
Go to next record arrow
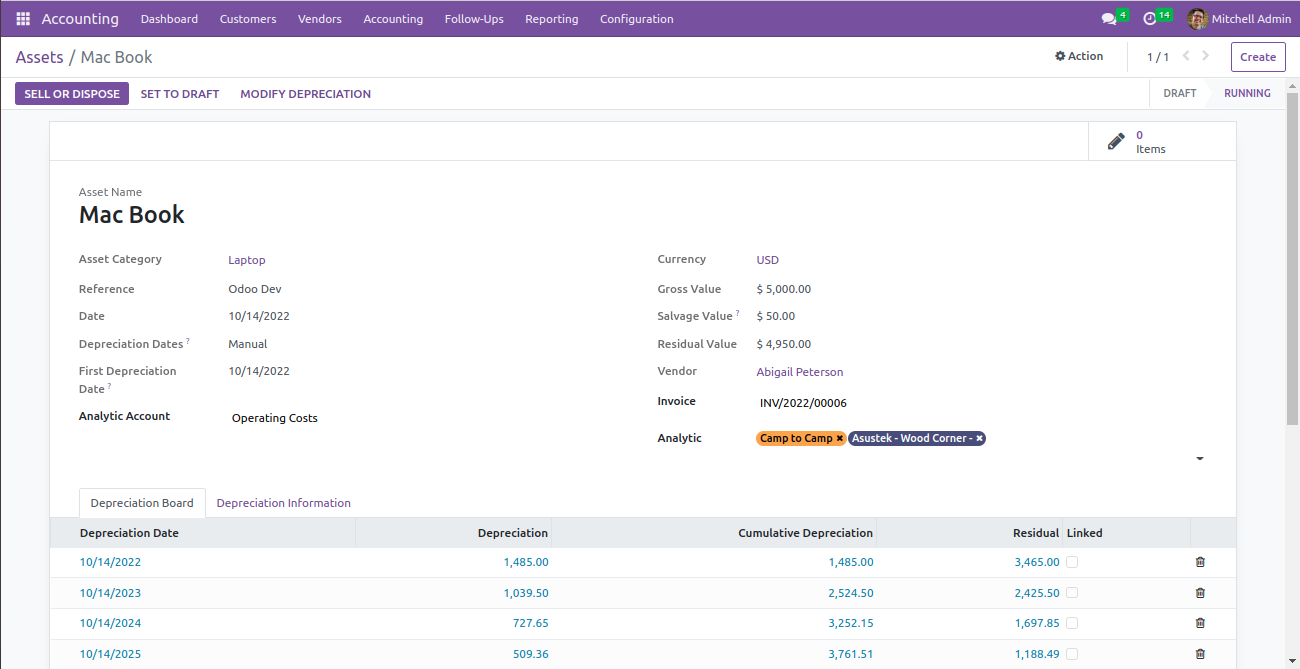(x=1206, y=57)
